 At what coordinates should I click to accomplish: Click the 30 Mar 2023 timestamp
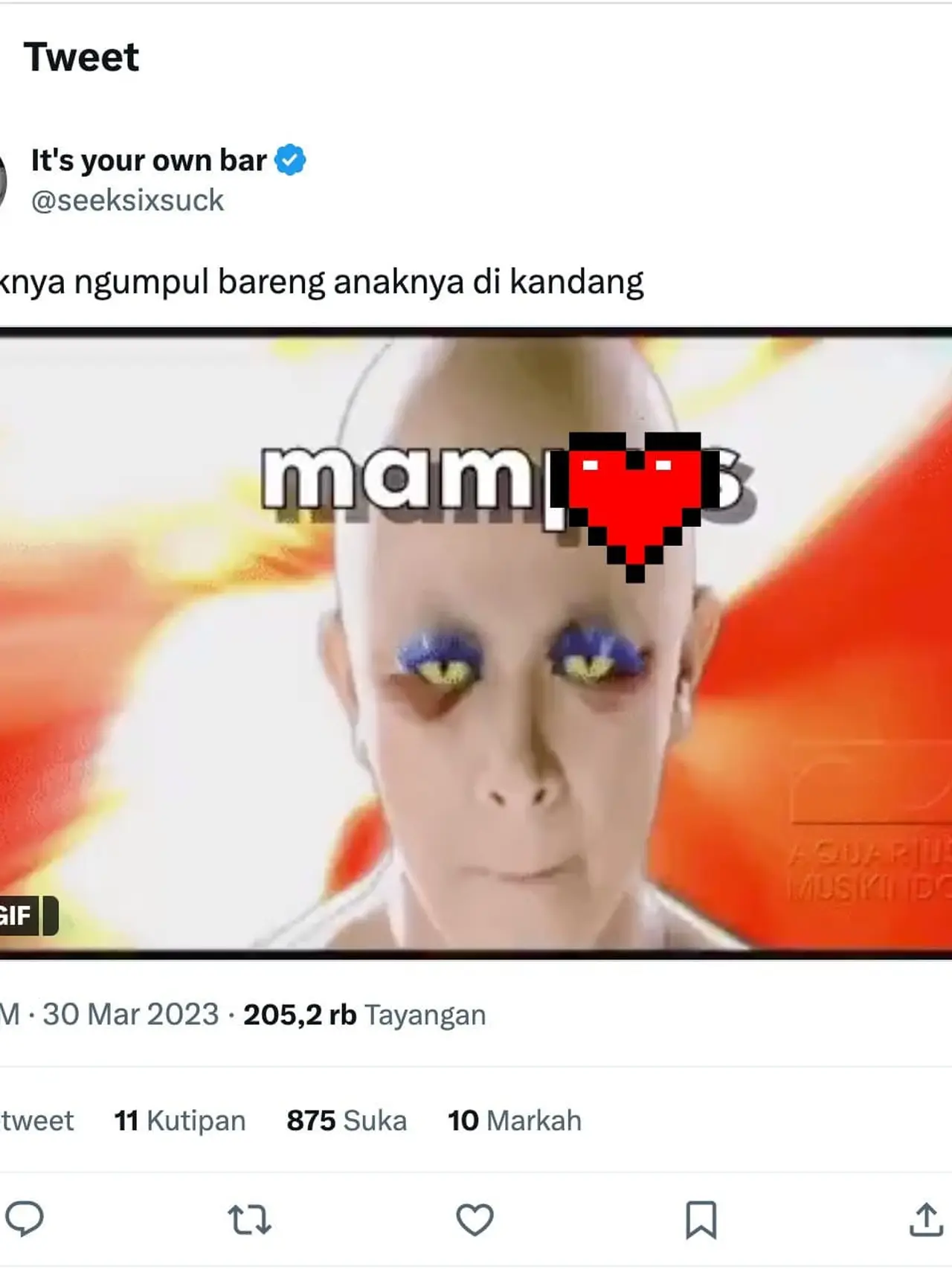[130, 1015]
